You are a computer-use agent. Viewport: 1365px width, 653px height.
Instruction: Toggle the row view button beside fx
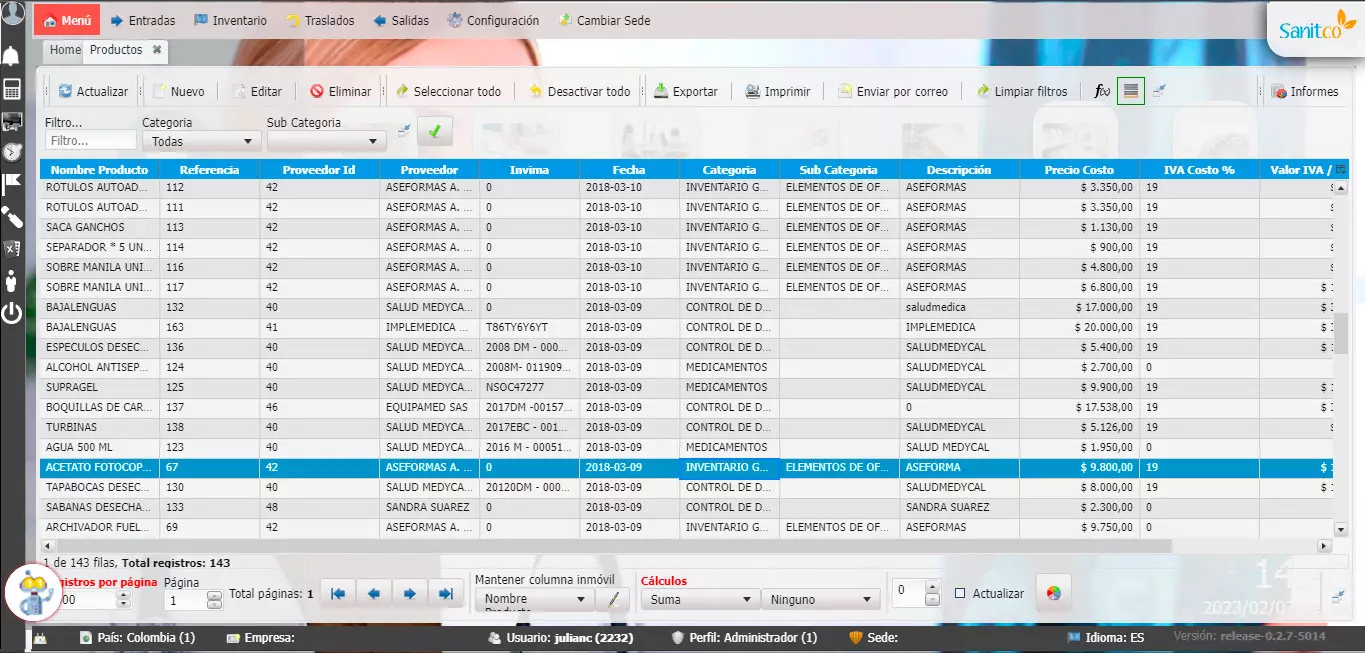pos(1131,91)
